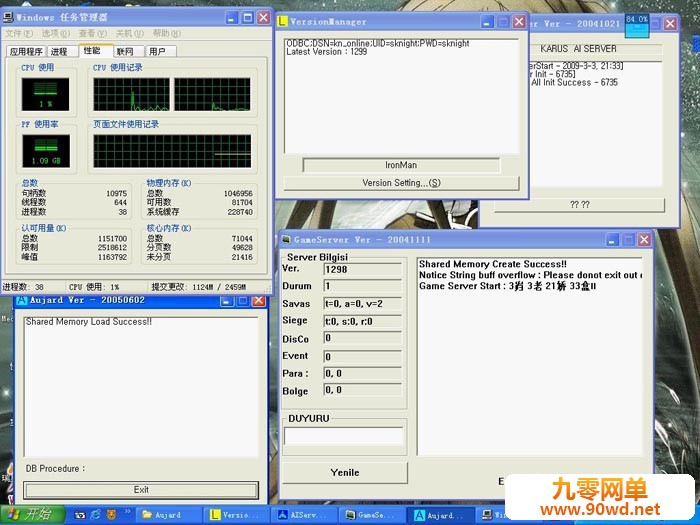This screenshot has height=525, width=700.
Task: Switch to Task Manager taskbar button
Action: click(x=491, y=515)
